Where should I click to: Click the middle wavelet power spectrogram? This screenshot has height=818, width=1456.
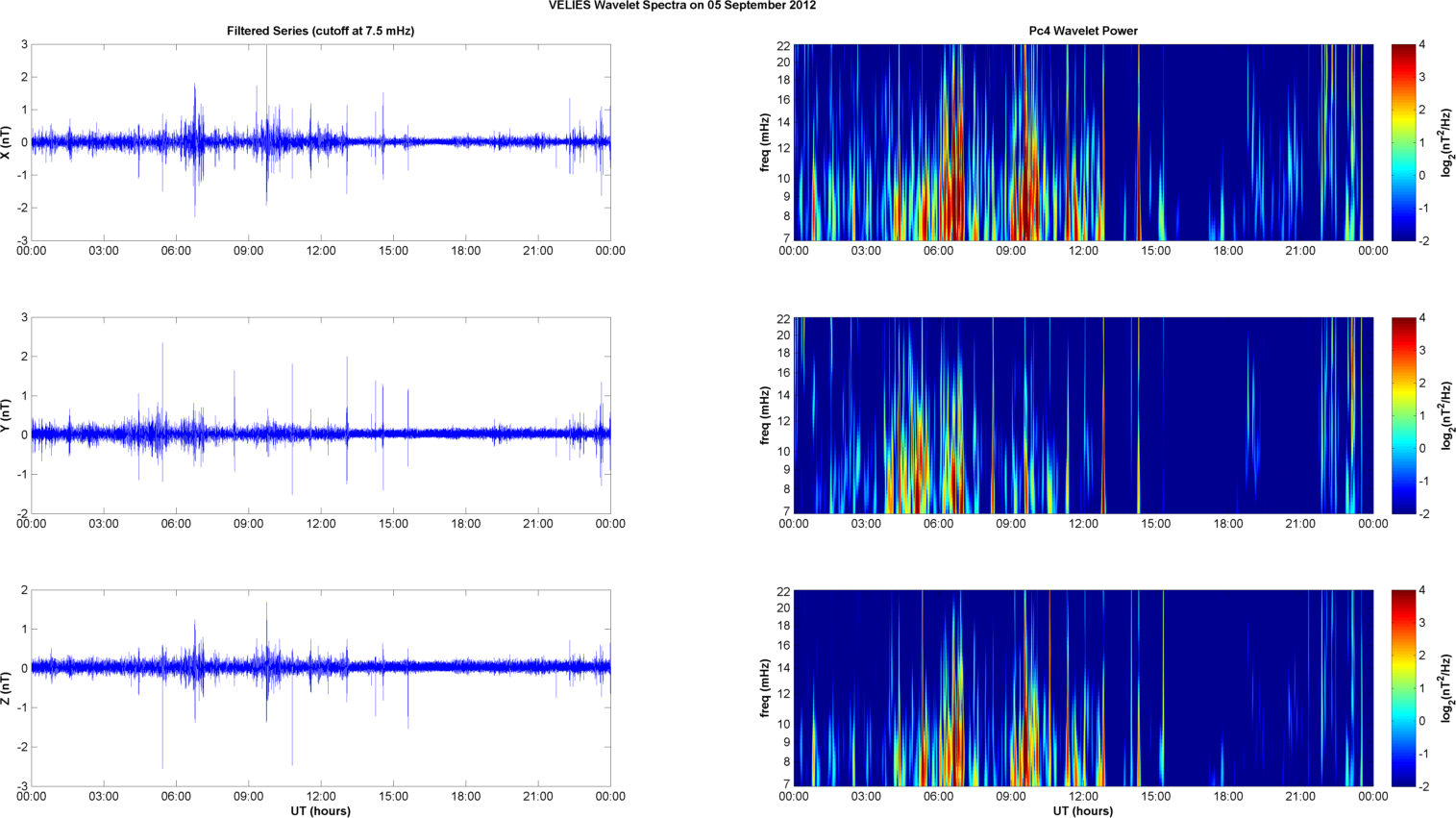tap(1083, 415)
